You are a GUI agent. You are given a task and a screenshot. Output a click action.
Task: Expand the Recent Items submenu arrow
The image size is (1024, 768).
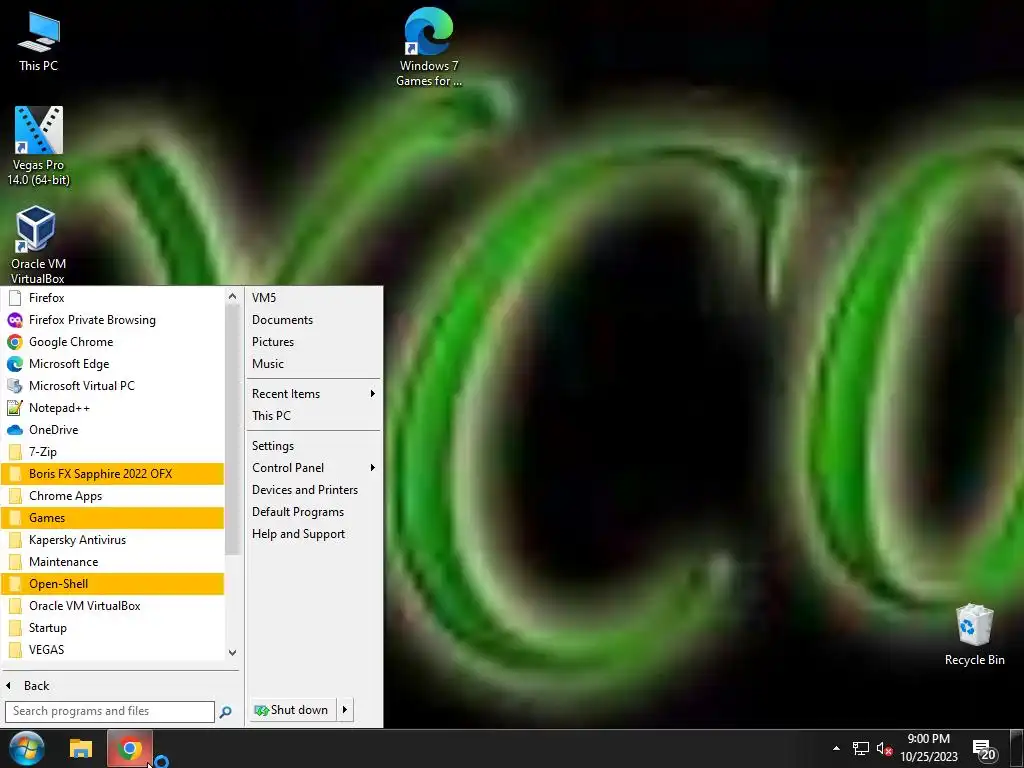point(372,394)
